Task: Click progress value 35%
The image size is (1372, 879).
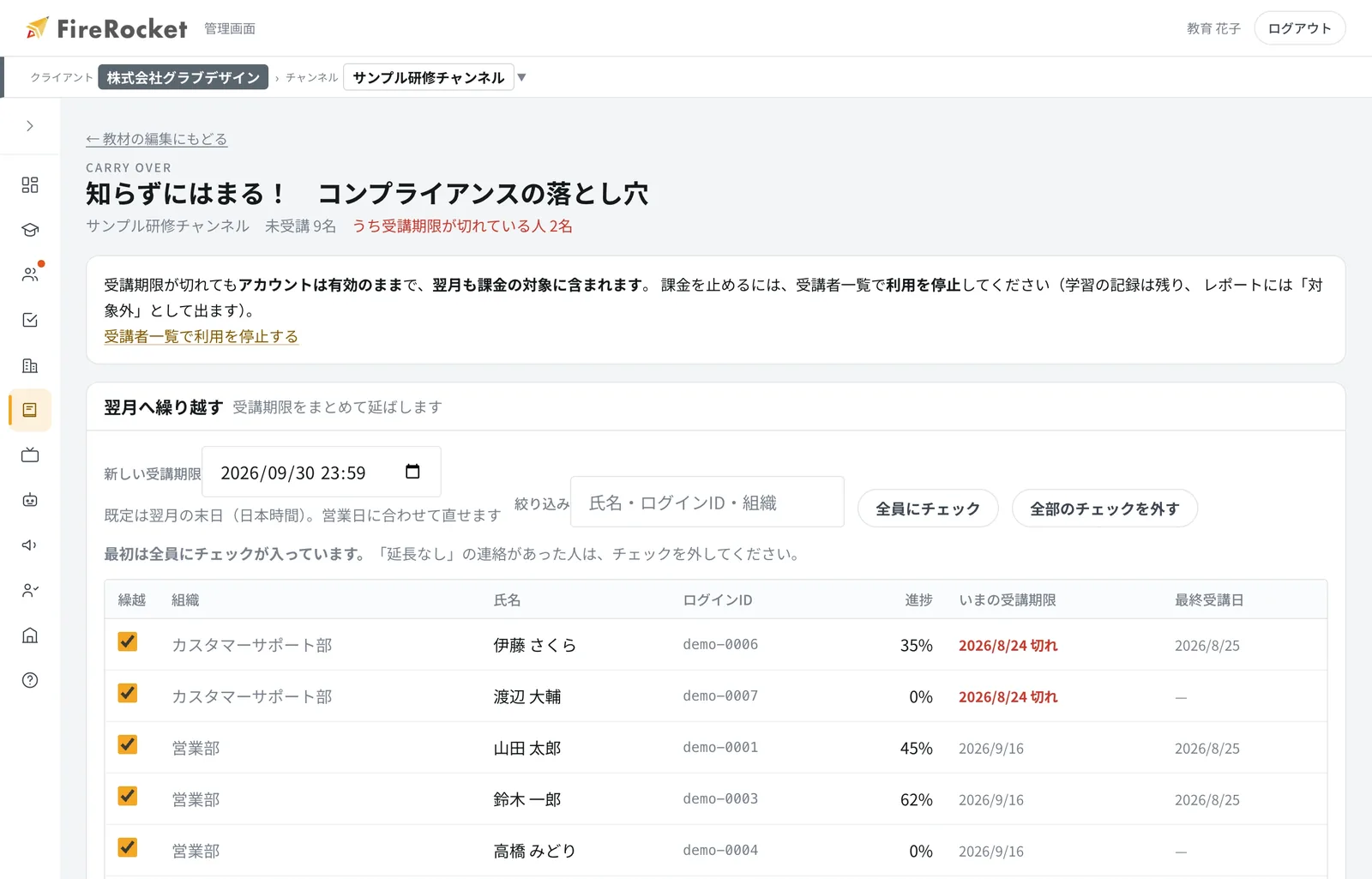Action: (917, 645)
